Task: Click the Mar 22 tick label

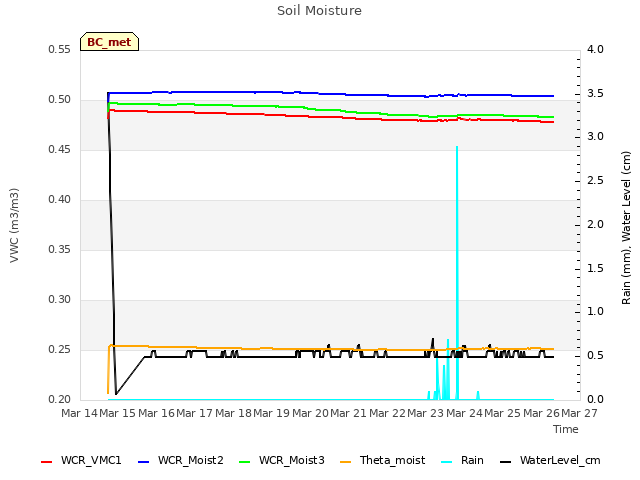Action: click(x=387, y=413)
